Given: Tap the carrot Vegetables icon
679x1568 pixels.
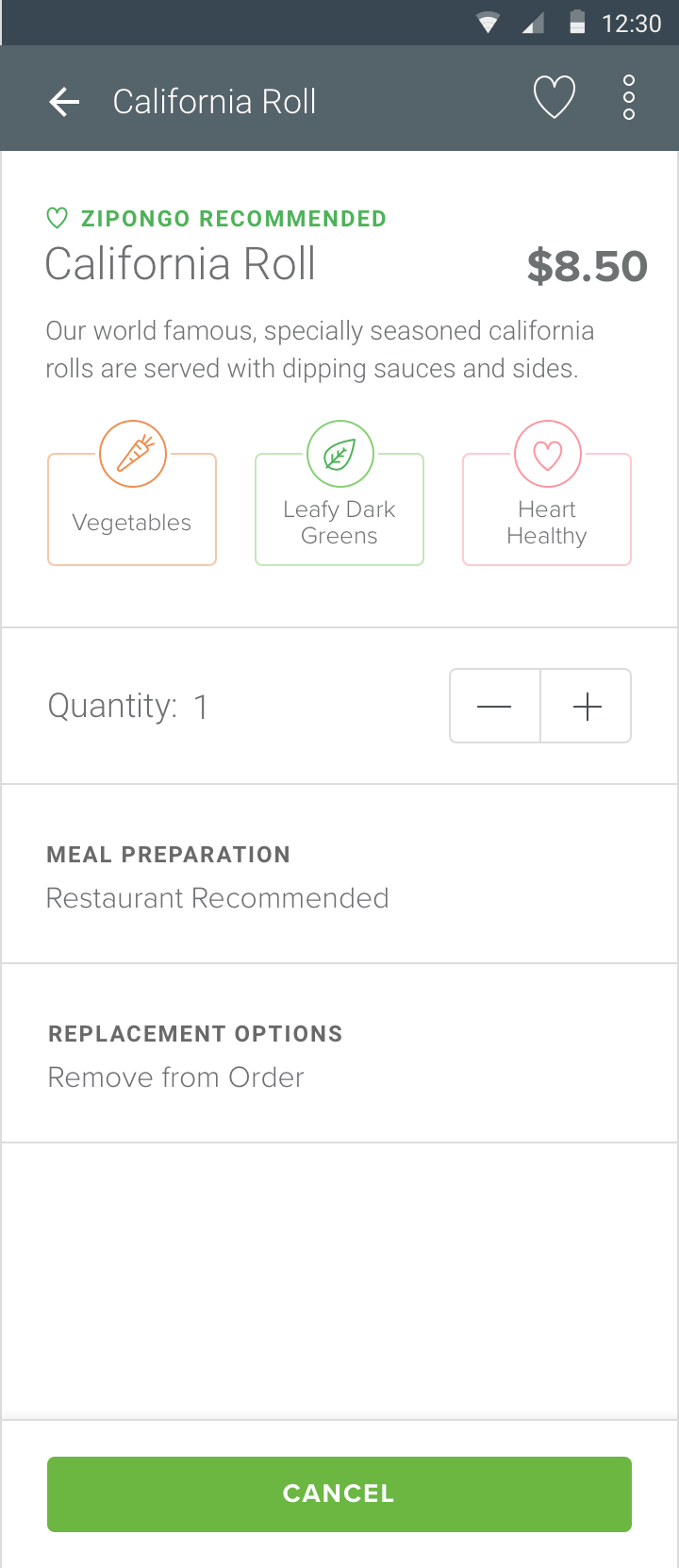Looking at the screenshot, I should [133, 454].
